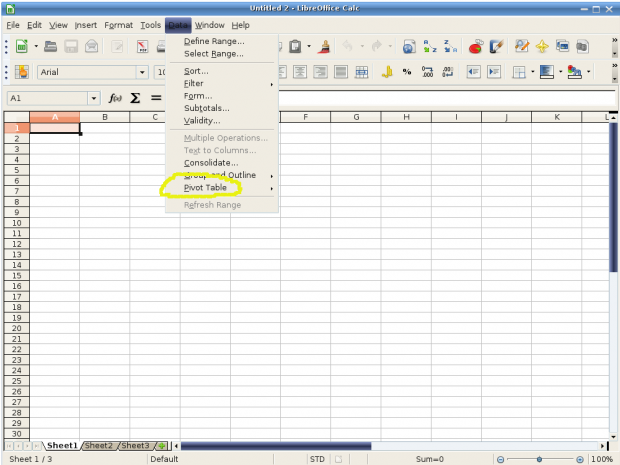Click the Sum sigma icon
Viewport: 620px width, 465px height.
pyautogui.click(x=135, y=98)
